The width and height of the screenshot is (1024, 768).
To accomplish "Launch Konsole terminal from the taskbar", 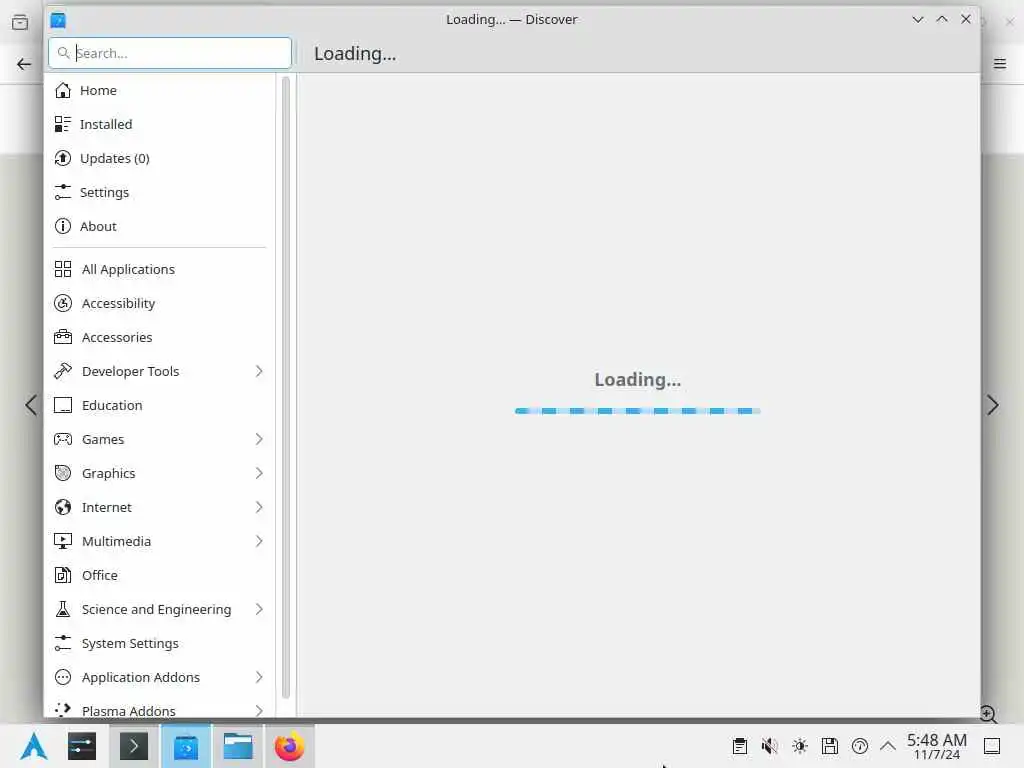I will [133, 746].
